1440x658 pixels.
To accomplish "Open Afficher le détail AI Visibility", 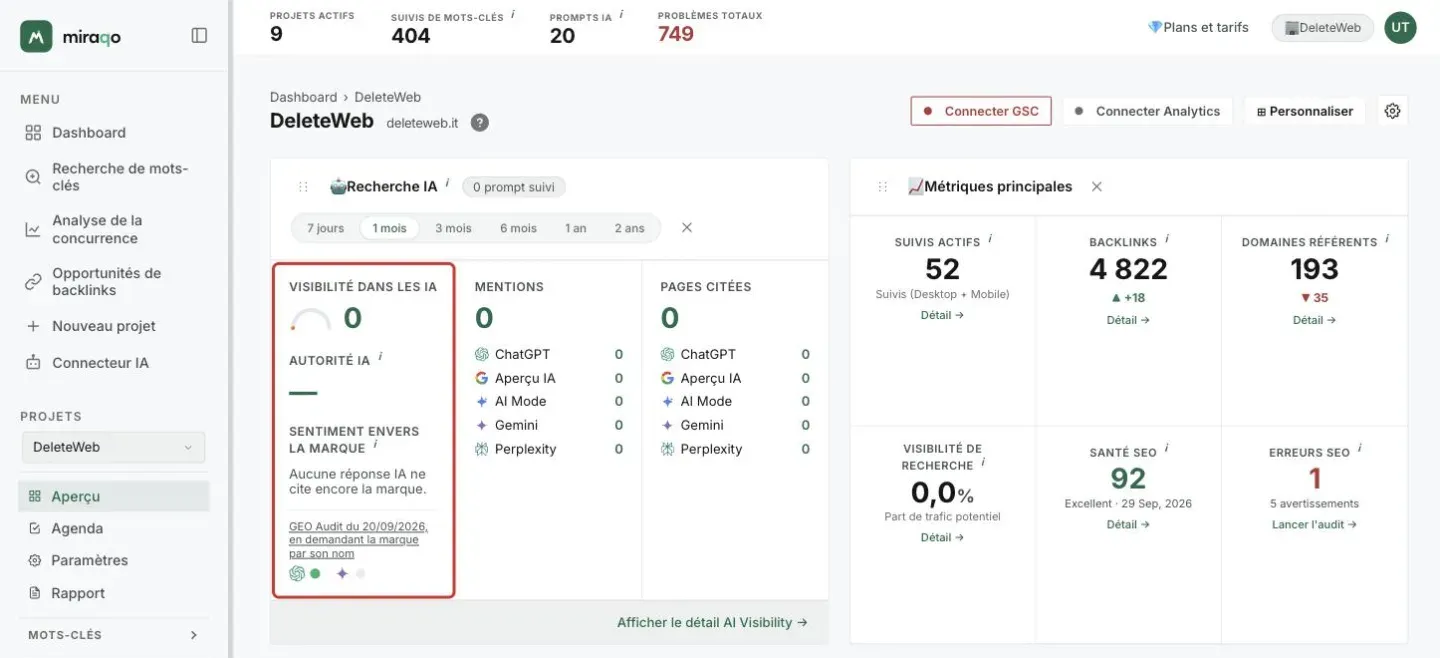I will (x=712, y=622).
